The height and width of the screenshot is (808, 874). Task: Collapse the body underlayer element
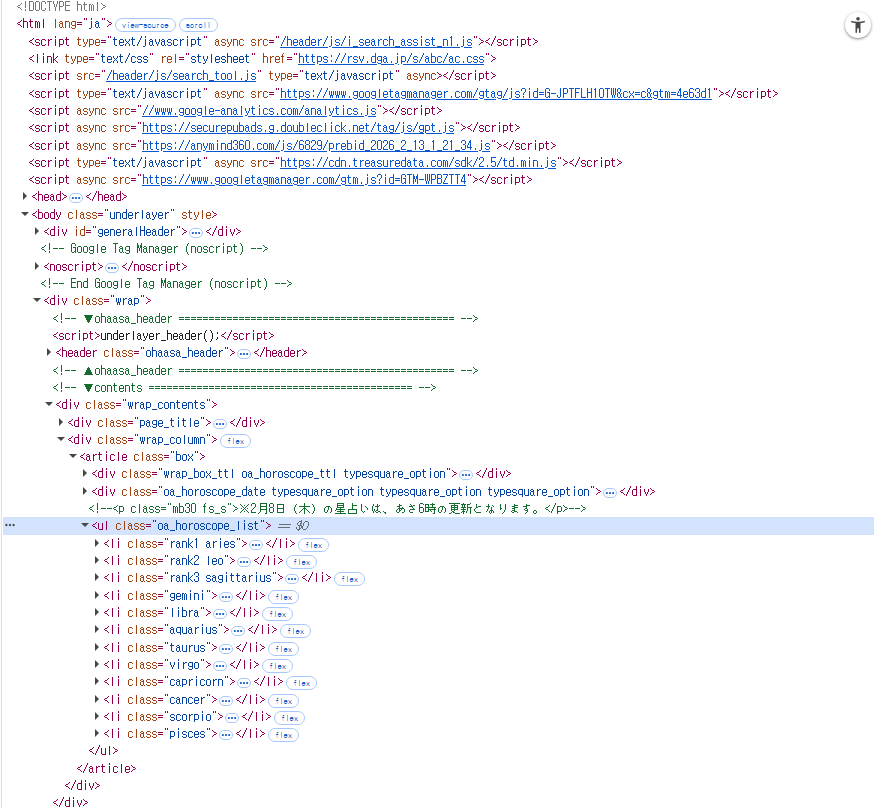[25, 214]
